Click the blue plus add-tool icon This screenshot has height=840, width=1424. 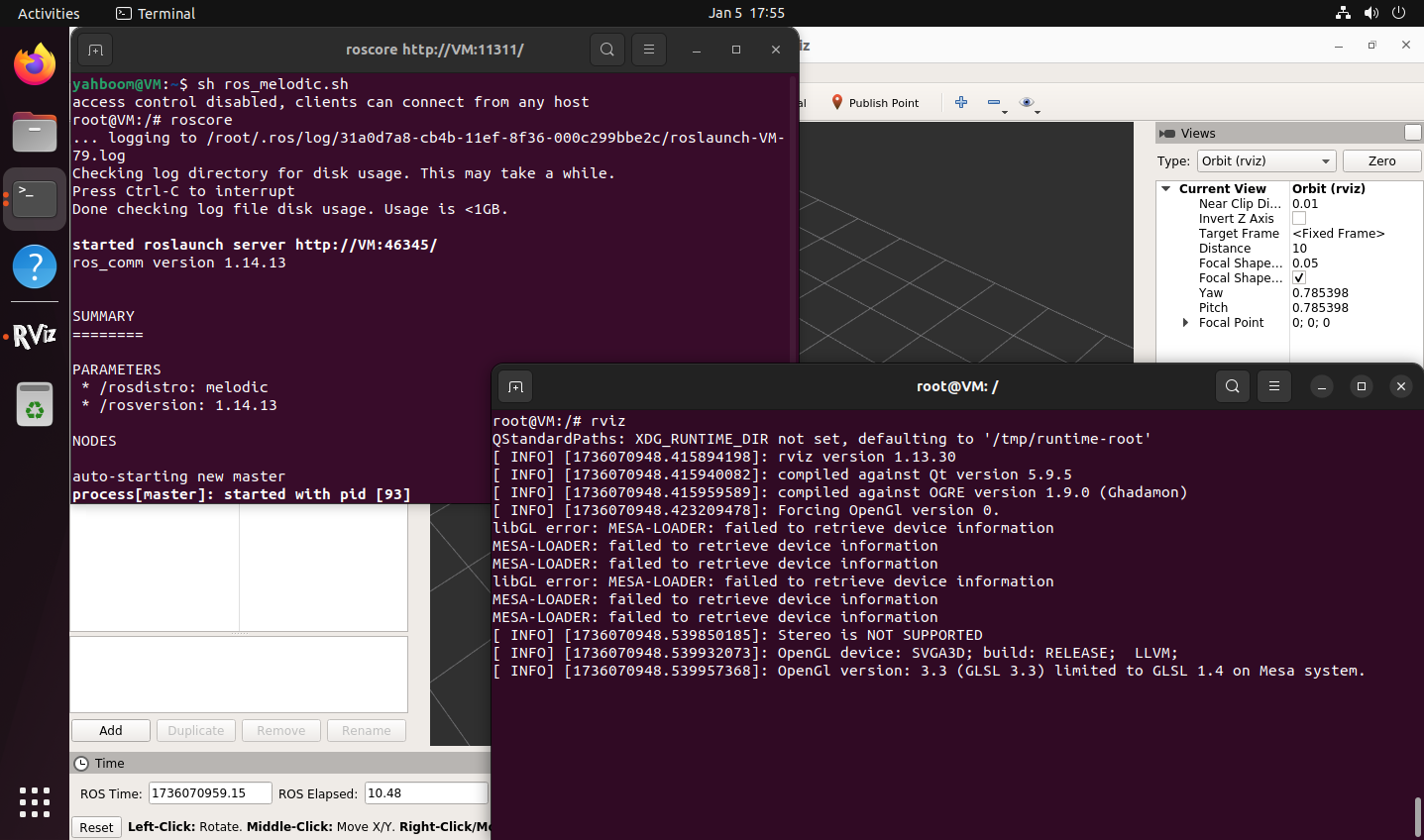click(x=961, y=102)
